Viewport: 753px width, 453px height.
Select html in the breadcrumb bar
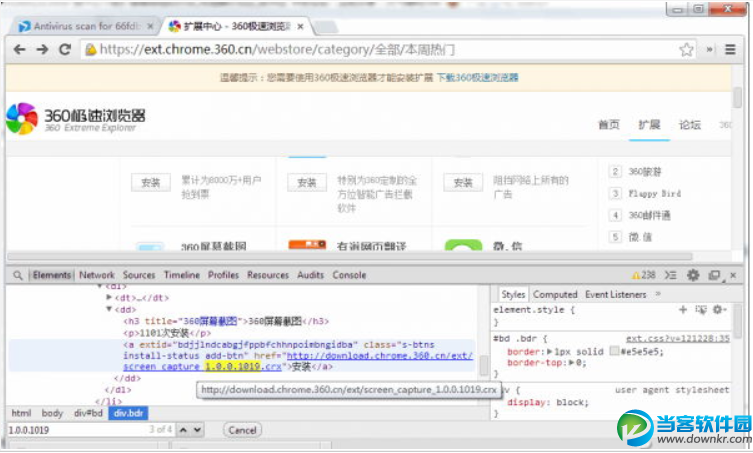[x=21, y=413]
